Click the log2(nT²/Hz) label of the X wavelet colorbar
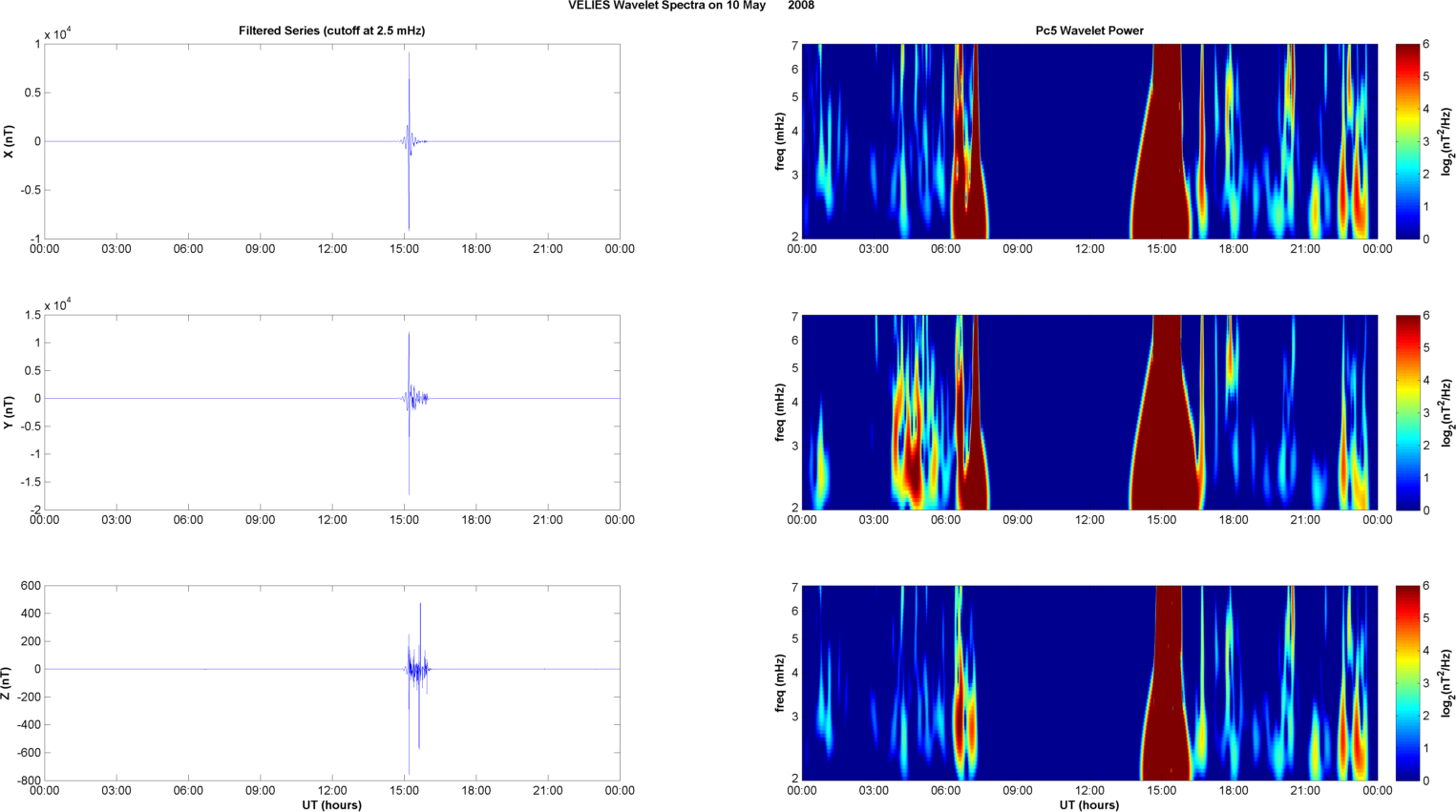1456x812 pixels. tap(1447, 141)
